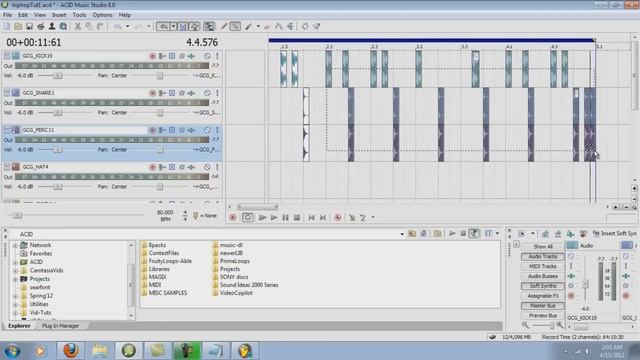Select the 8packs folder in Explorer
The image size is (640, 360).
pos(153,245)
